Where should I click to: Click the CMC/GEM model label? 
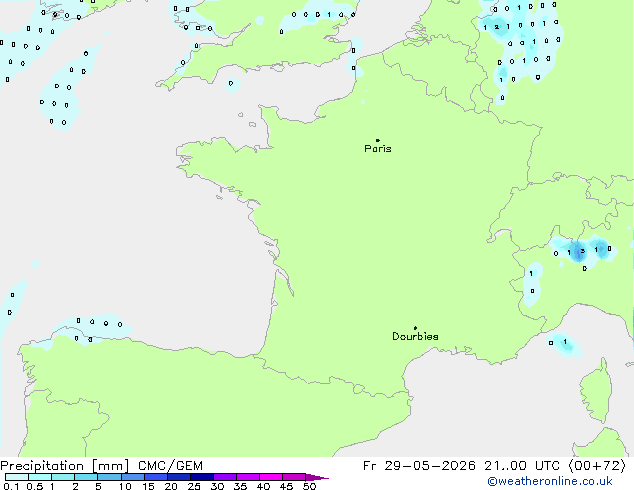pyautogui.click(x=170, y=466)
